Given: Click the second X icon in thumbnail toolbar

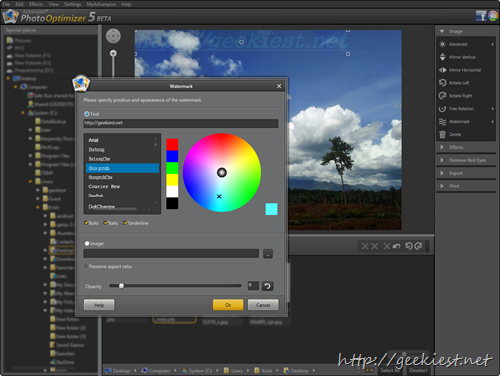Looking at the screenshot, I should (375, 246).
